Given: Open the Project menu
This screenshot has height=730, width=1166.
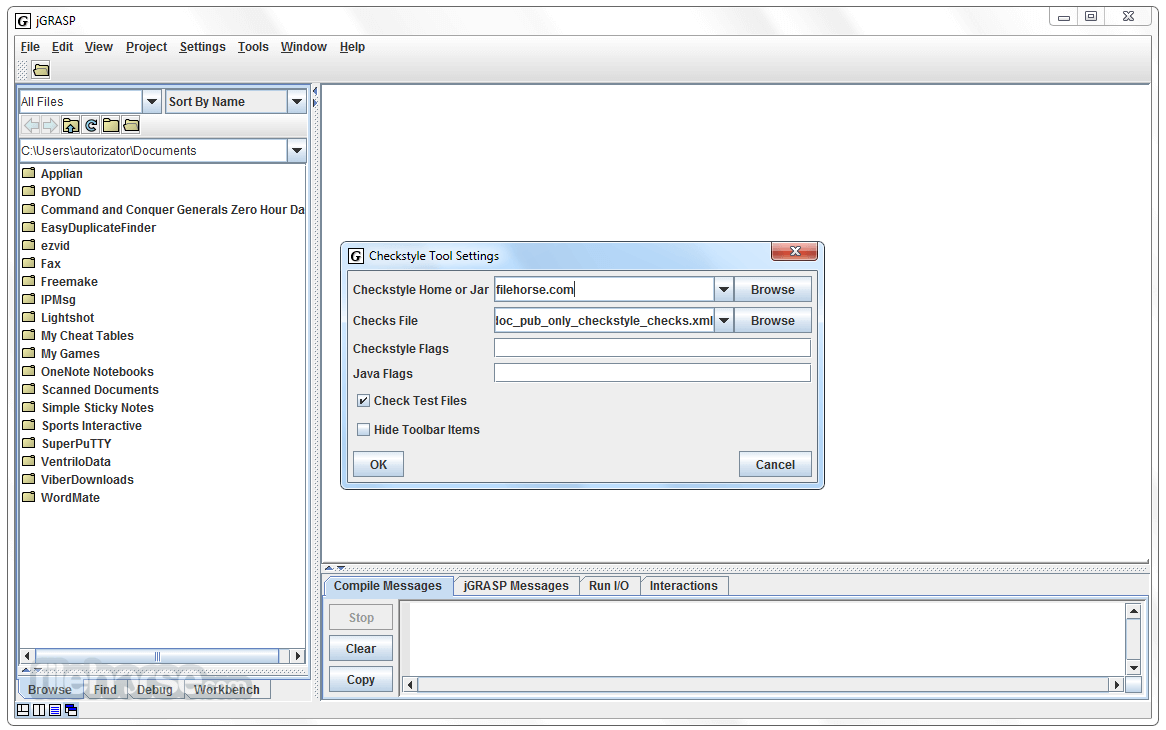Looking at the screenshot, I should tap(146, 47).
